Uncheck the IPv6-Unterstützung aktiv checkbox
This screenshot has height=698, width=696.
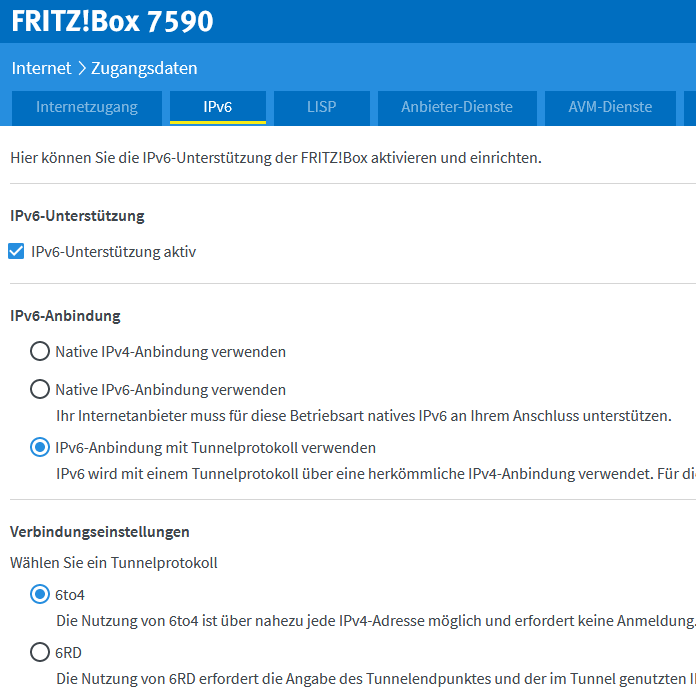(x=16, y=252)
